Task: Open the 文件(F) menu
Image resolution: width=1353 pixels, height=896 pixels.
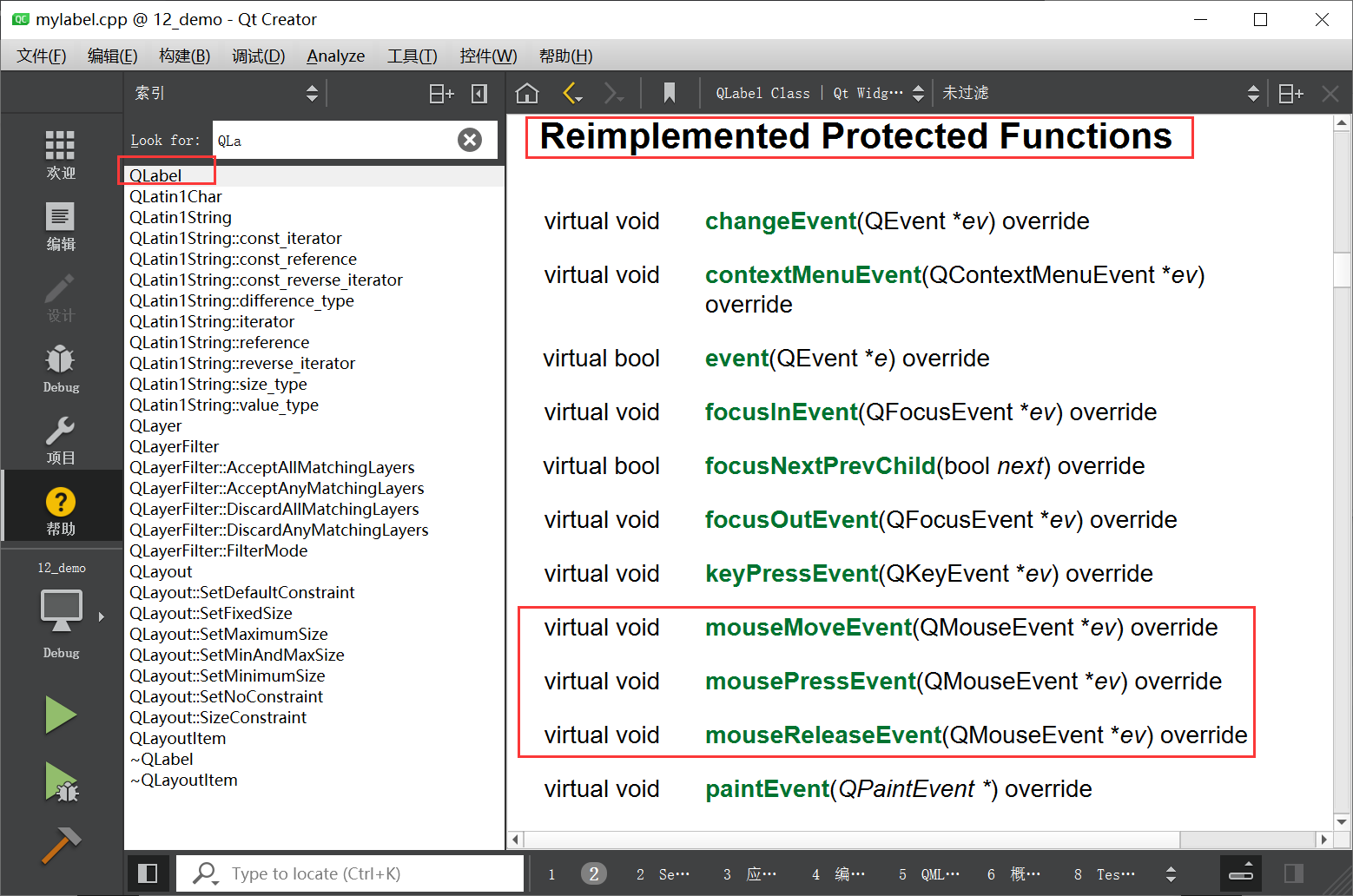Action: 42,56
